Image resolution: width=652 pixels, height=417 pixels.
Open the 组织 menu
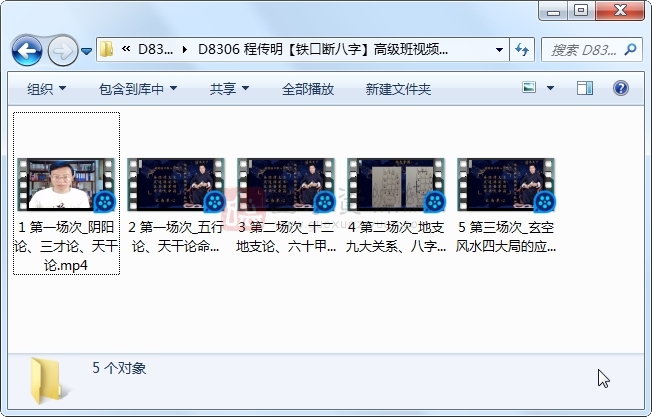46,89
